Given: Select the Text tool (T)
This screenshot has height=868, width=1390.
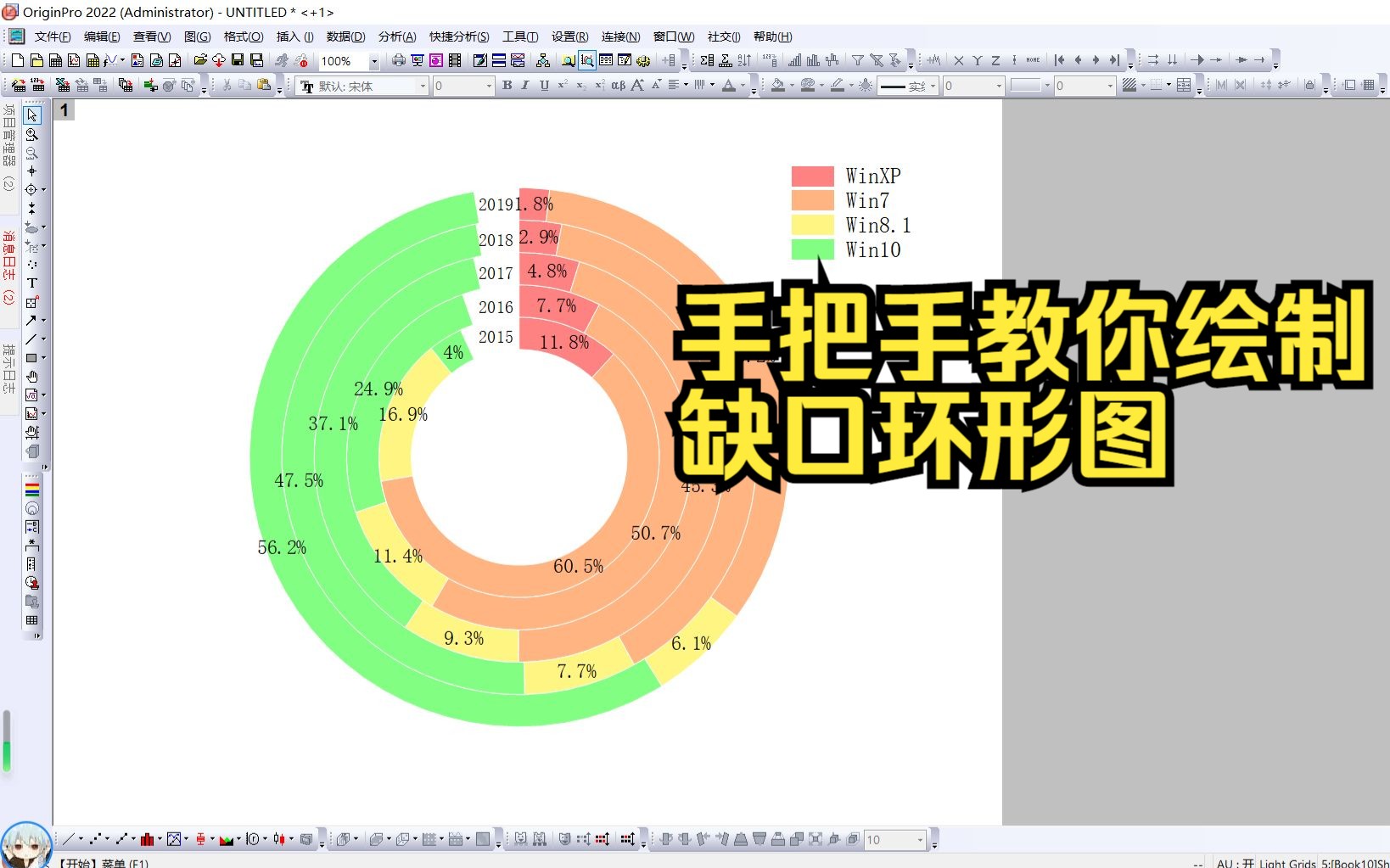Looking at the screenshot, I should point(32,283).
